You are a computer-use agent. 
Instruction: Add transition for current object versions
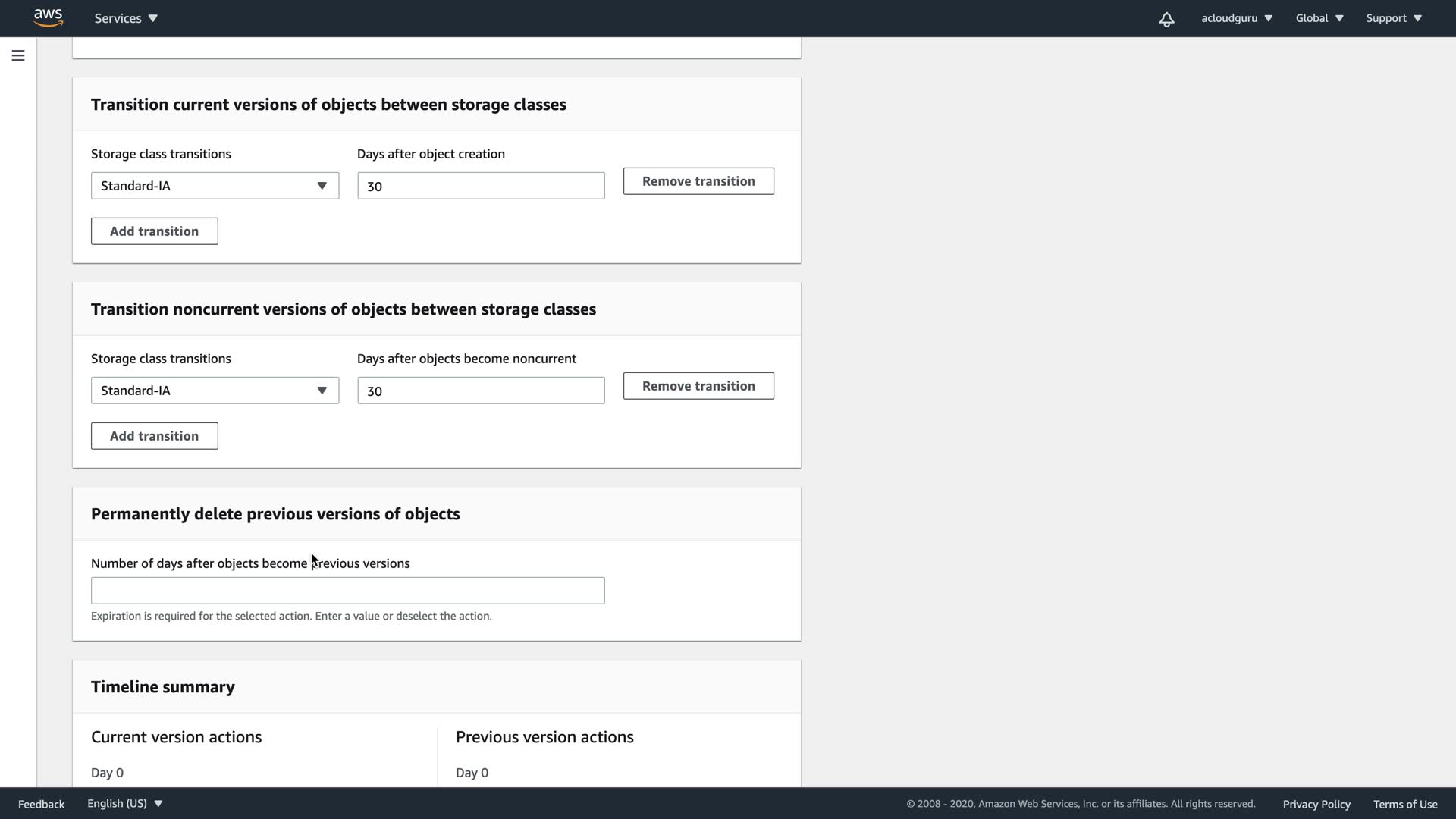[x=154, y=231]
